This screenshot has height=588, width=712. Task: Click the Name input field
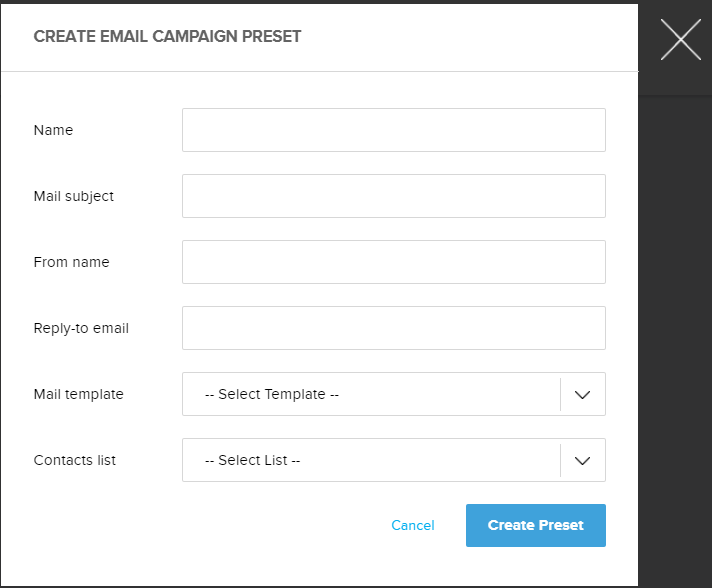(393, 130)
